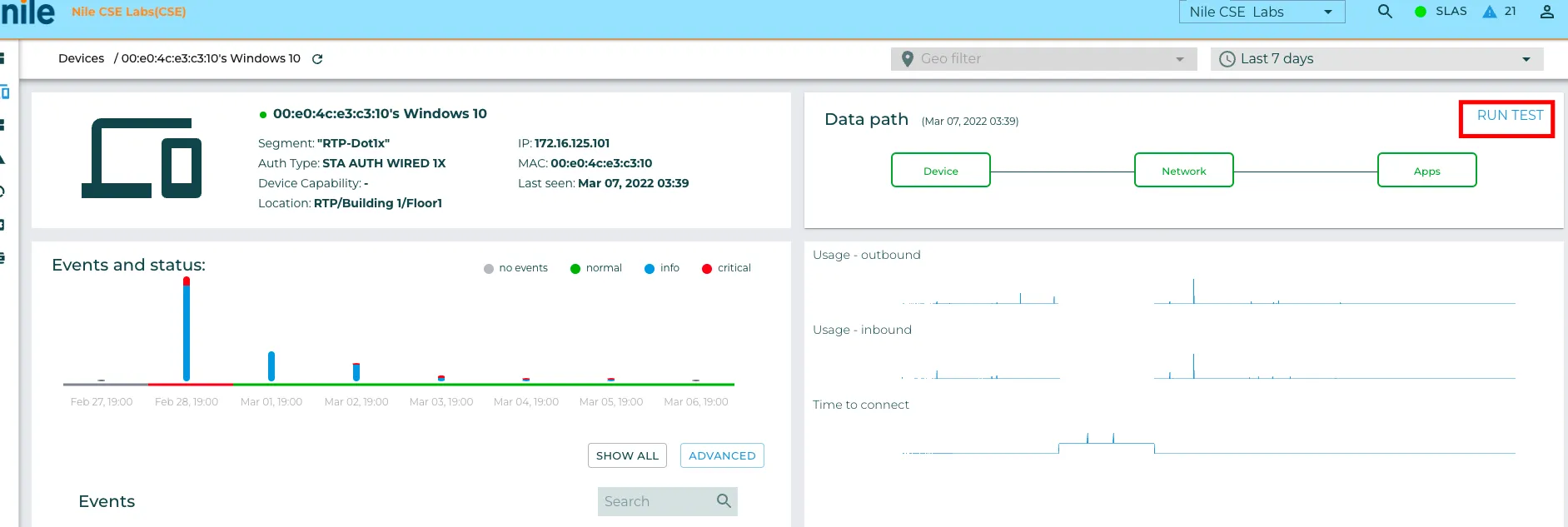Open the user account profile icon
The image size is (1568, 527).
1546,12
